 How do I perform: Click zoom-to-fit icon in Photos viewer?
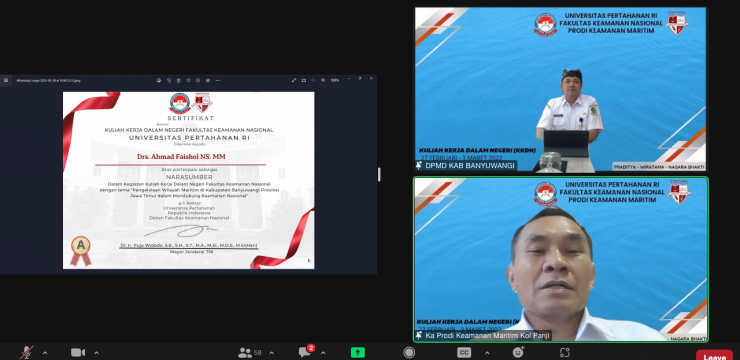coord(304,80)
